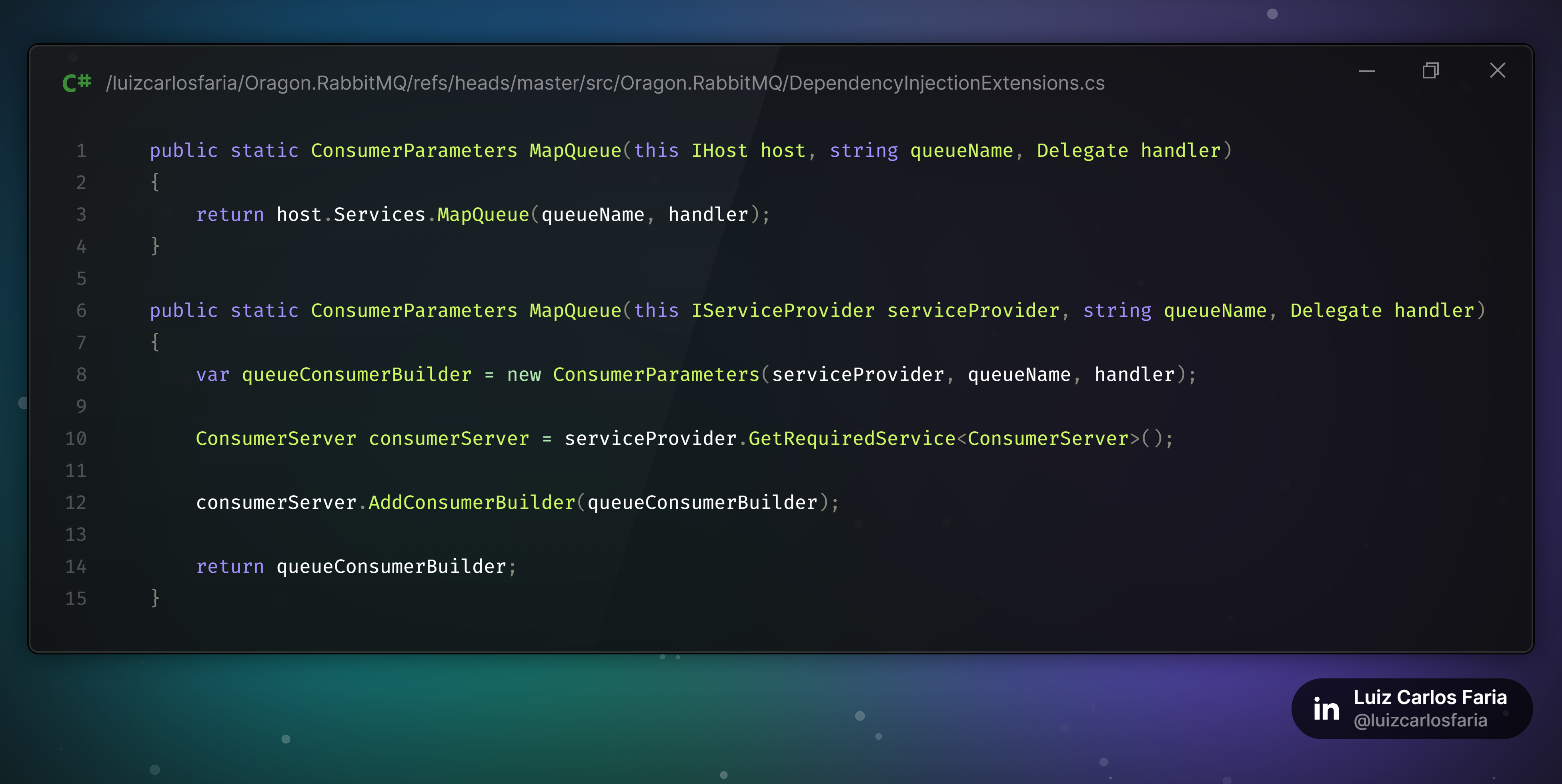Screen dimensions: 1562x784
Task: Click IServiceProvider type on line 6
Action: pos(783,310)
